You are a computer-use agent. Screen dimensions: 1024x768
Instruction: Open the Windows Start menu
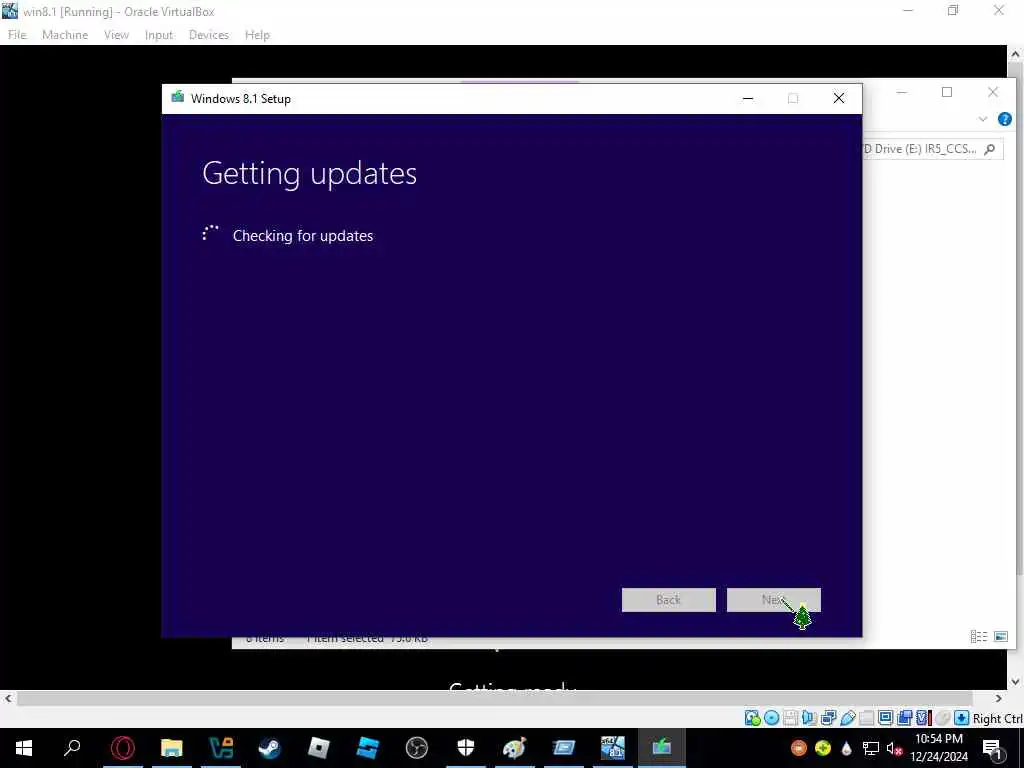tap(24, 748)
